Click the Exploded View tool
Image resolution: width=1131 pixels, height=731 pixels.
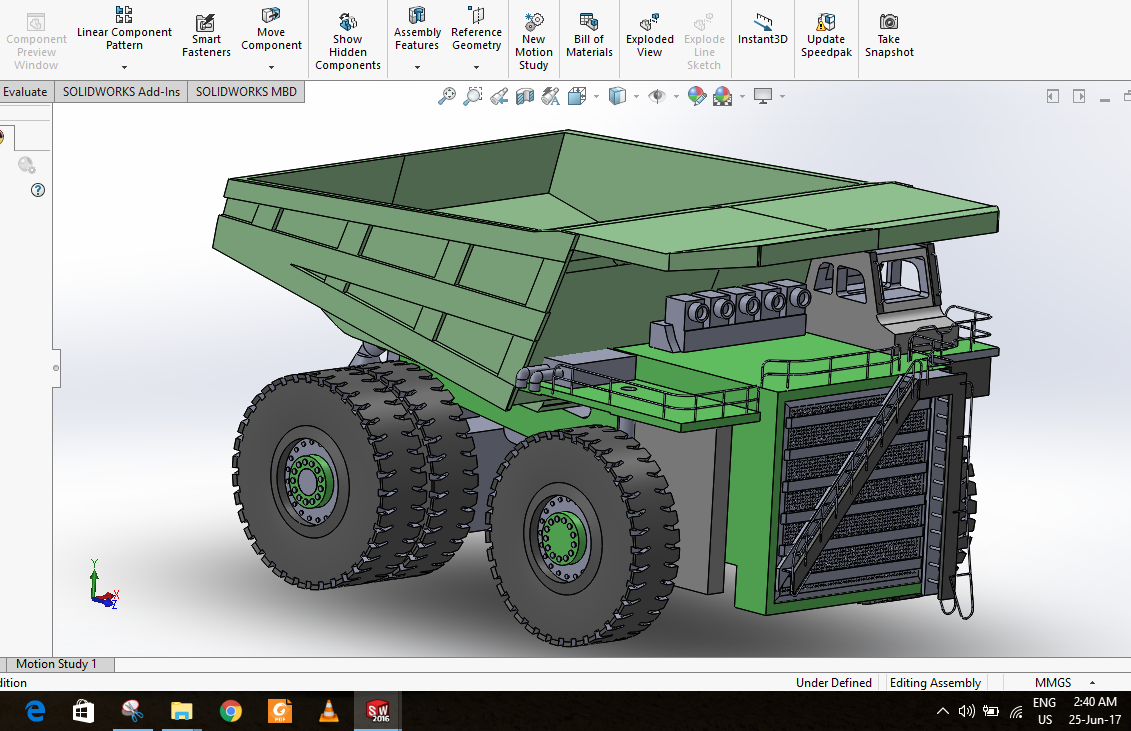click(649, 37)
